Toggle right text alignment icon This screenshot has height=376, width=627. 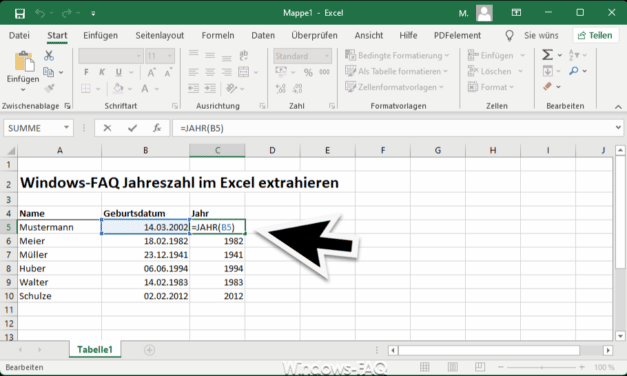click(x=227, y=72)
